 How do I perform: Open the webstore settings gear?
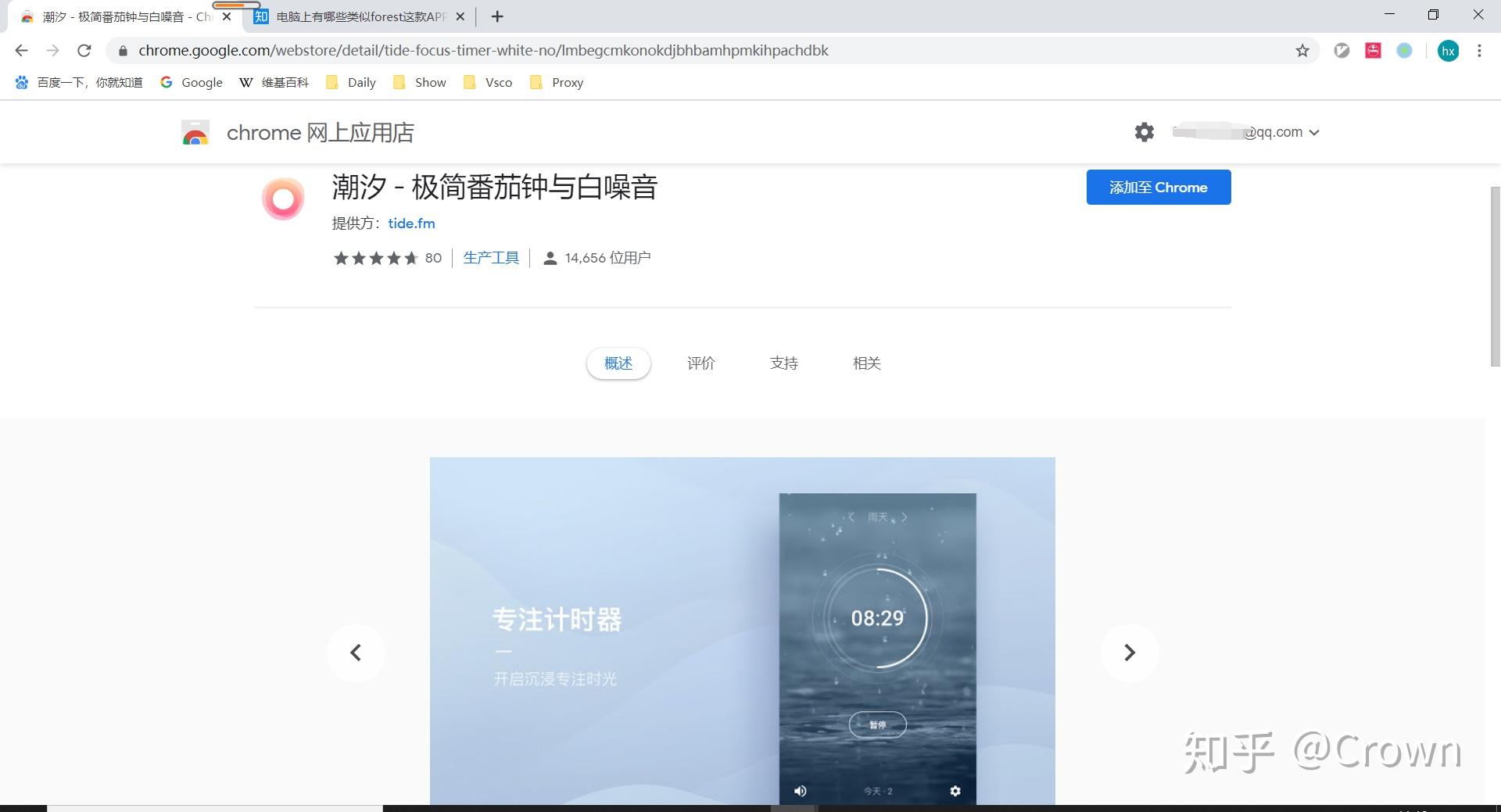[x=1144, y=132]
